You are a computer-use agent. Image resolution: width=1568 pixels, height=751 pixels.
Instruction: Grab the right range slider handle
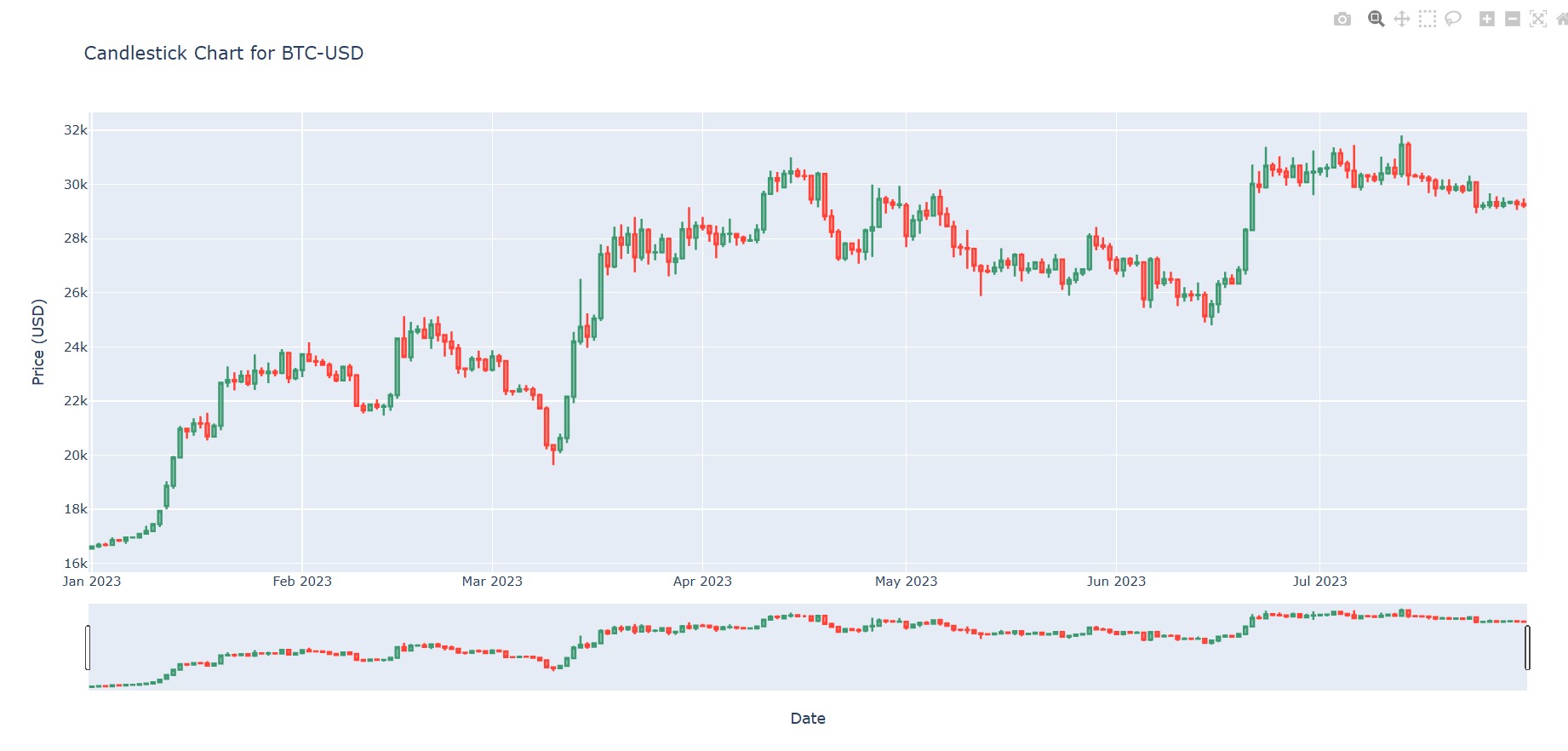1527,647
